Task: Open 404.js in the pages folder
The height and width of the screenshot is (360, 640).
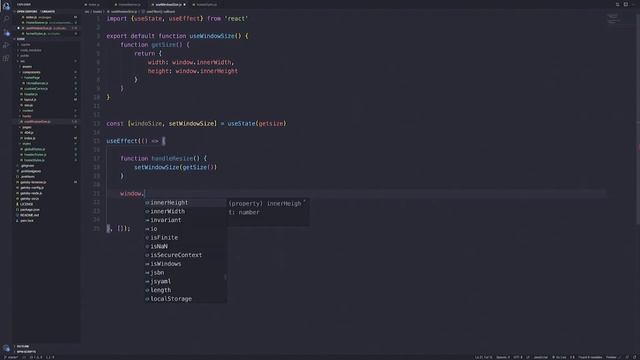Action: pyautogui.click(x=47, y=133)
